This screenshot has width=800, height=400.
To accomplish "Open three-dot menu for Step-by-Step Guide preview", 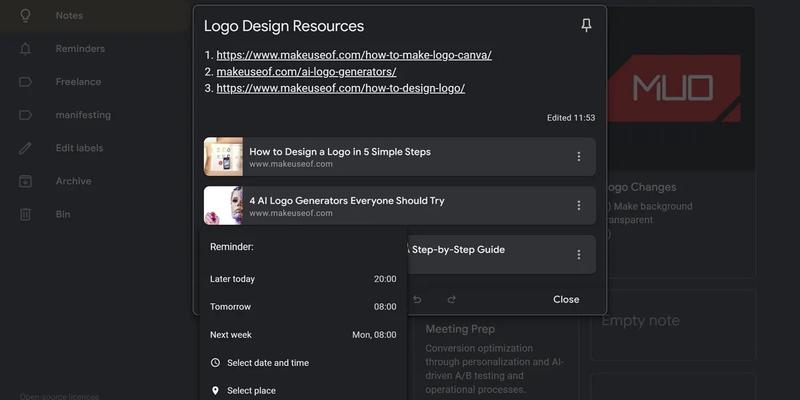I will point(578,254).
